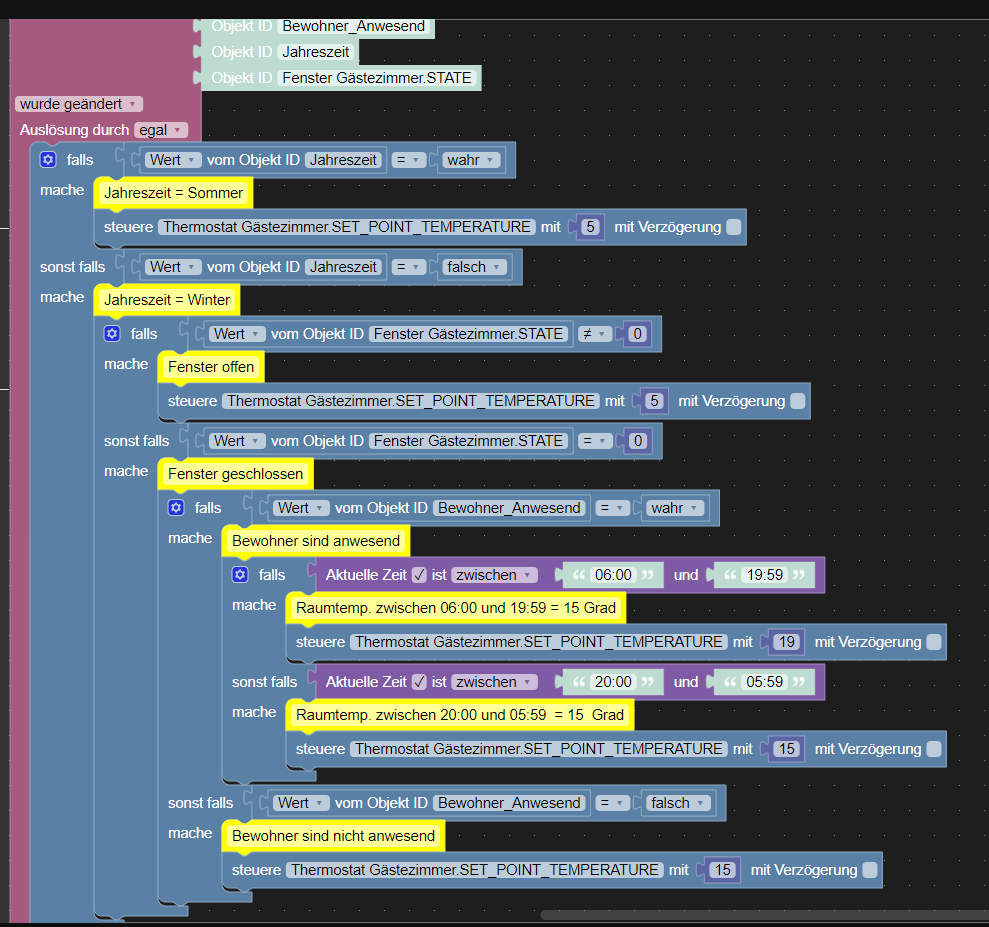Toggle Aktuelle Zeit checkbox in the 06:00 row
Viewport: 989px width, 927px height.
pyautogui.click(x=419, y=575)
